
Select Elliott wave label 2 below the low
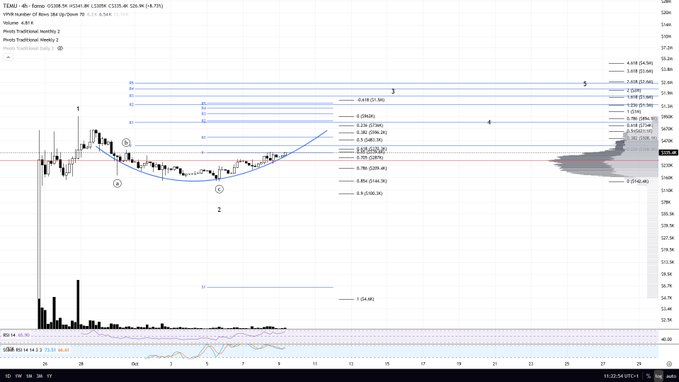point(219,210)
